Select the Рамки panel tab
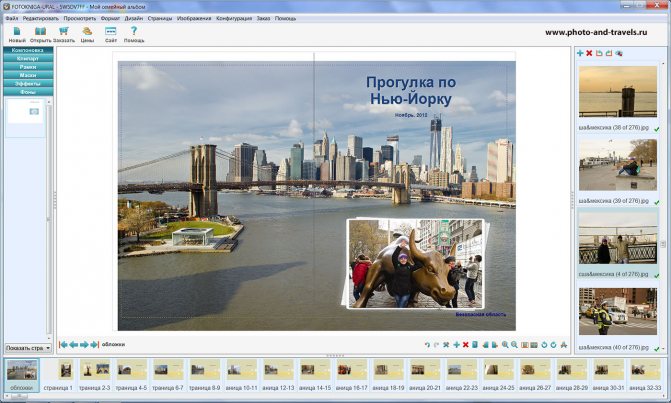The height and width of the screenshot is (403, 671). tap(28, 67)
